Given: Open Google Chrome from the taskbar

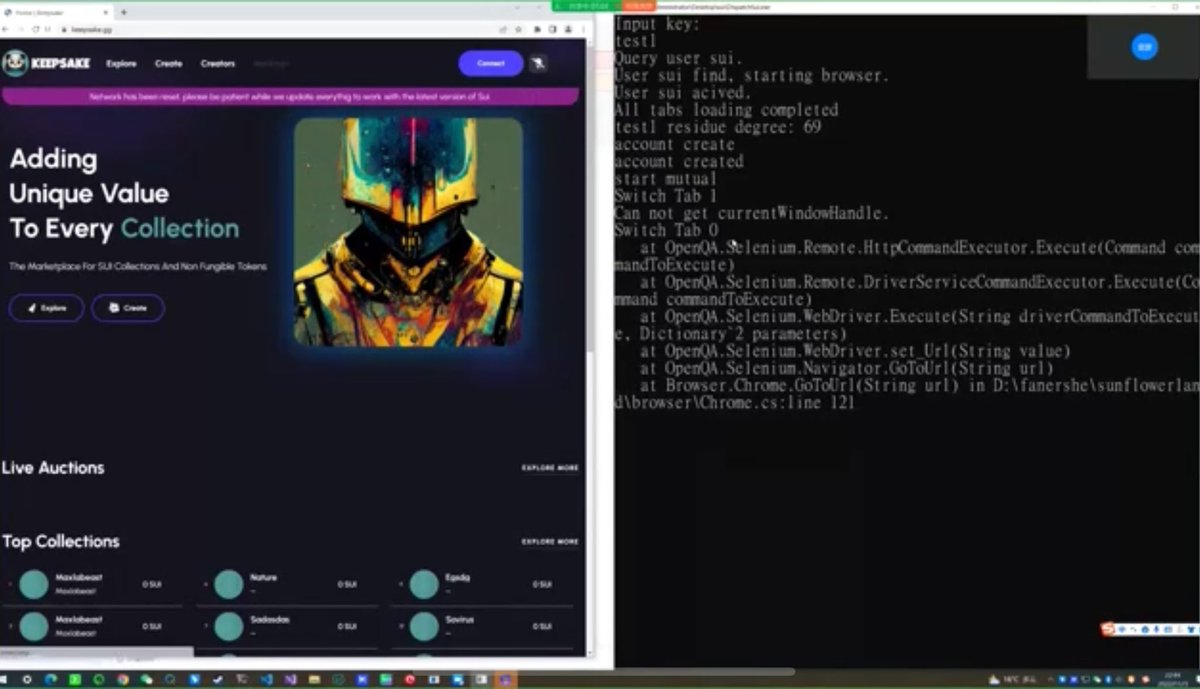Looking at the screenshot, I should click(x=123, y=679).
